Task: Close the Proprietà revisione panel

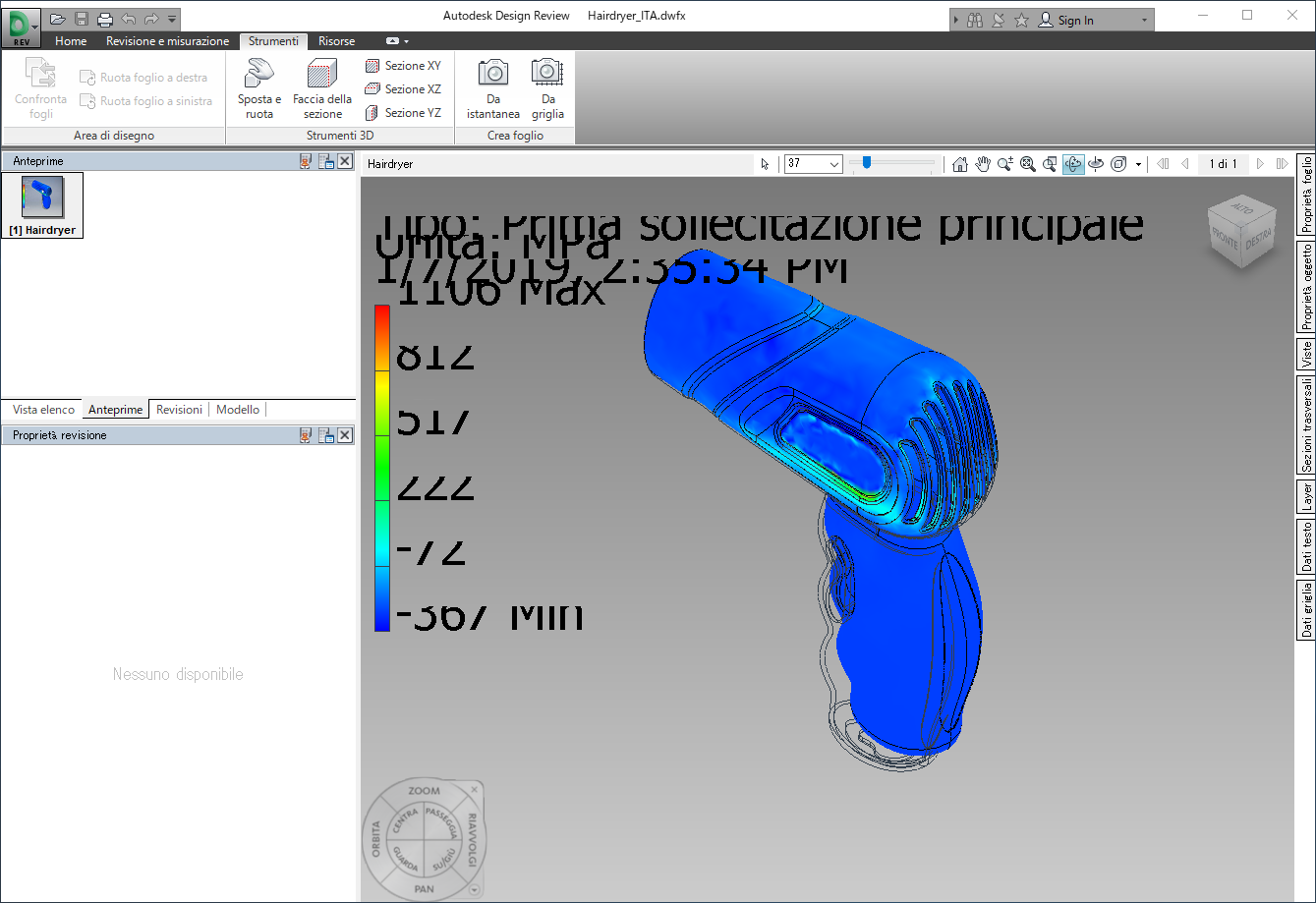Action: tap(345, 434)
